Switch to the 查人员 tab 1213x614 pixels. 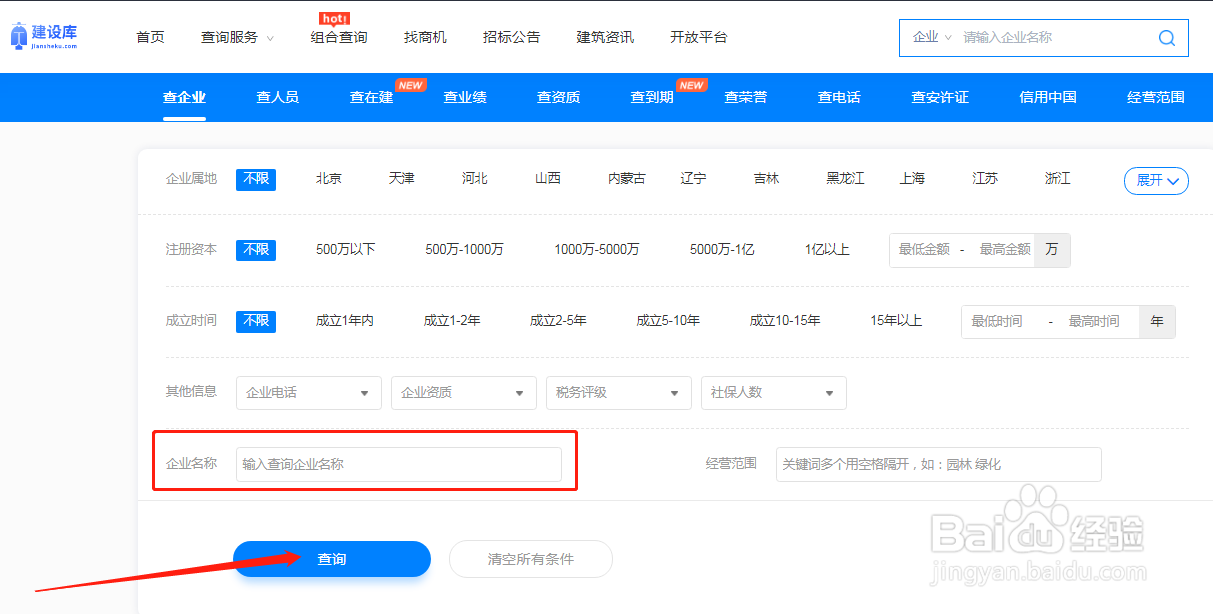(277, 97)
